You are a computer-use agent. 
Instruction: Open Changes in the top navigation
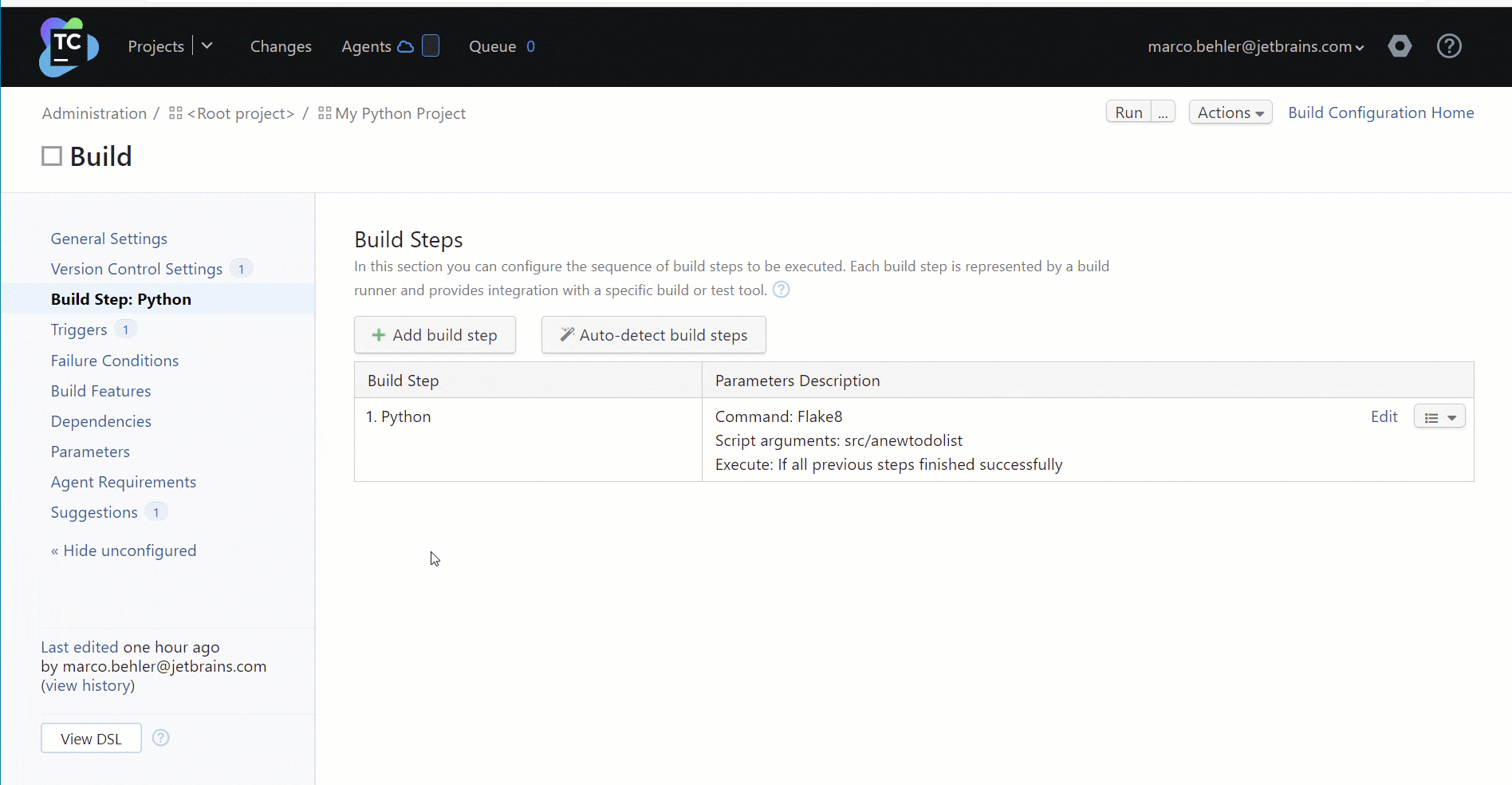(x=280, y=46)
